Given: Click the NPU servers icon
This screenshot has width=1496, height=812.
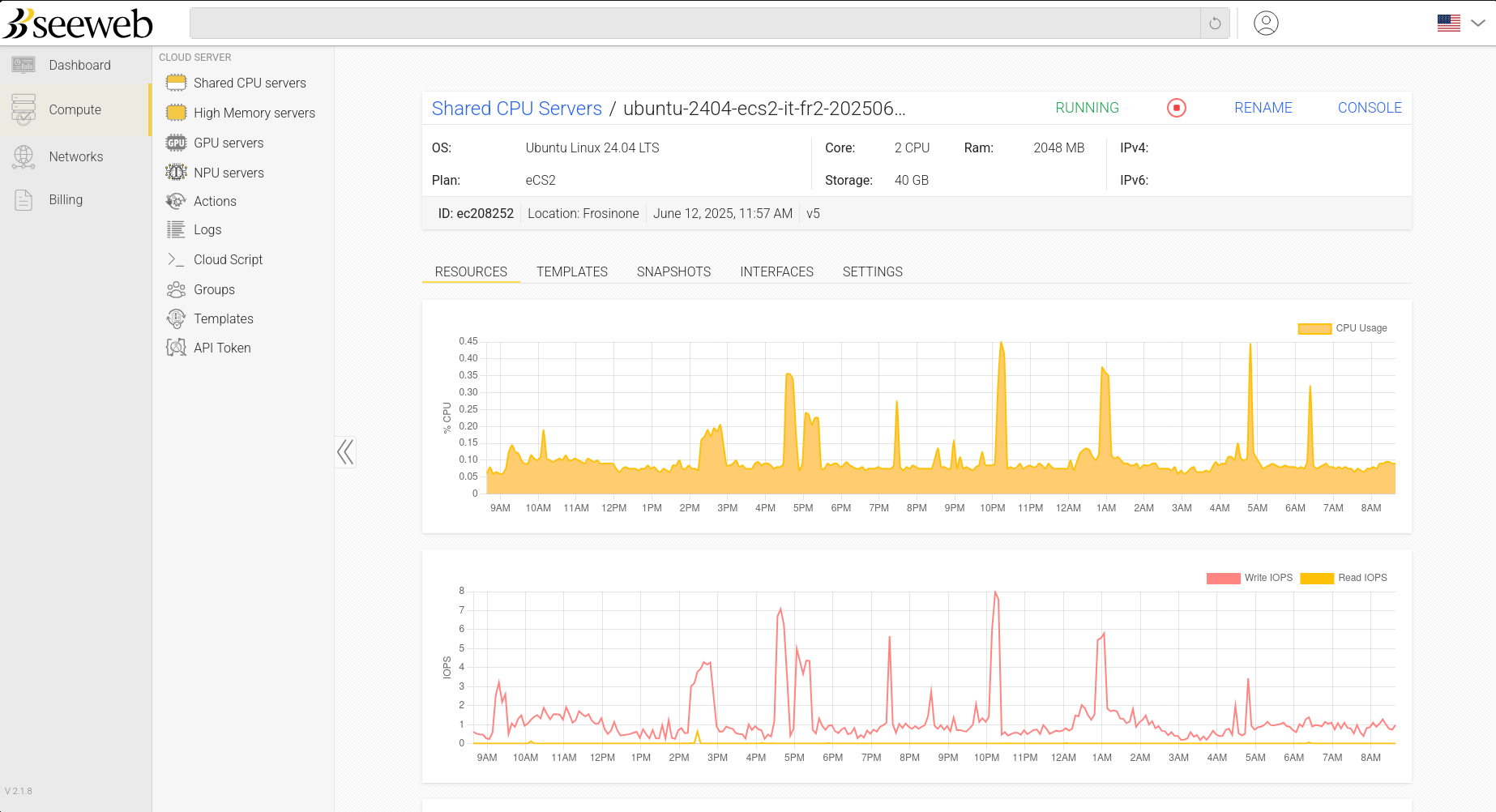Looking at the screenshot, I should [x=176, y=173].
